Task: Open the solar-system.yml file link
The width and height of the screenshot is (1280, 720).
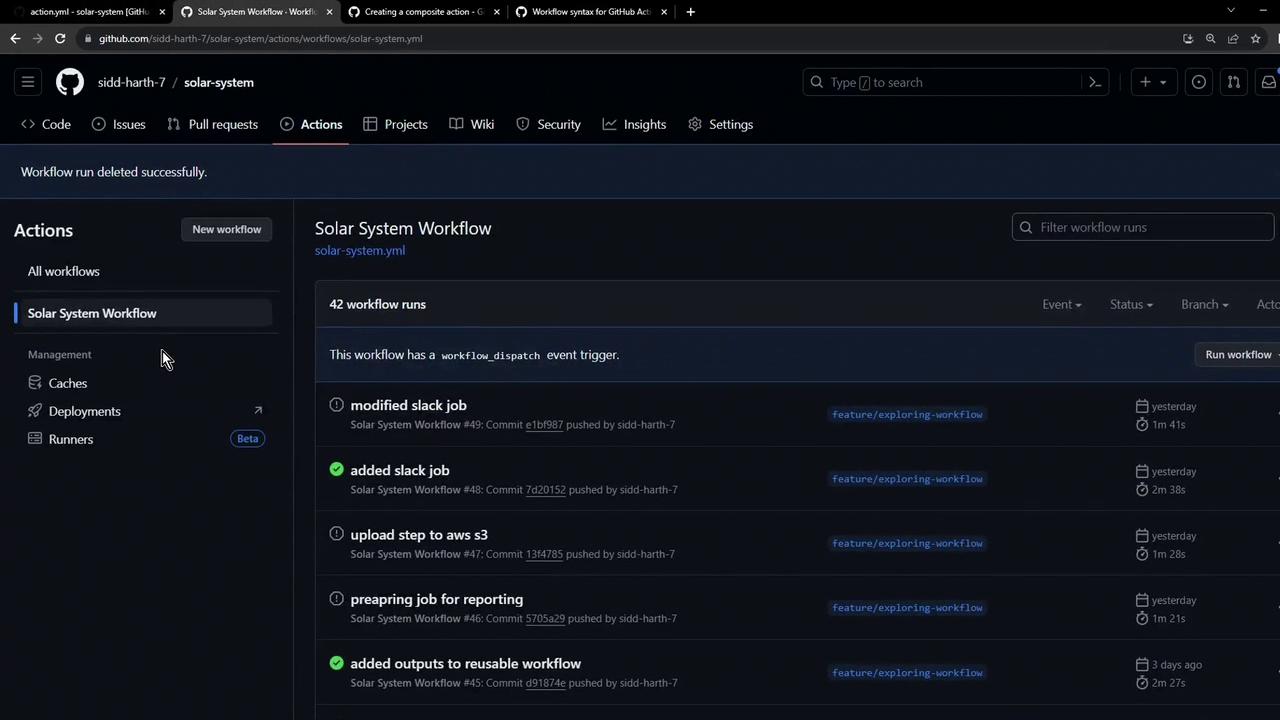Action: click(x=360, y=250)
